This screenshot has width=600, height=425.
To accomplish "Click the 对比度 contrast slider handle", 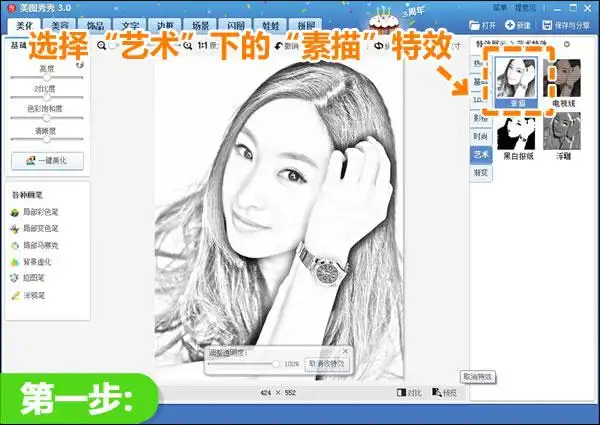I will 47,98.
